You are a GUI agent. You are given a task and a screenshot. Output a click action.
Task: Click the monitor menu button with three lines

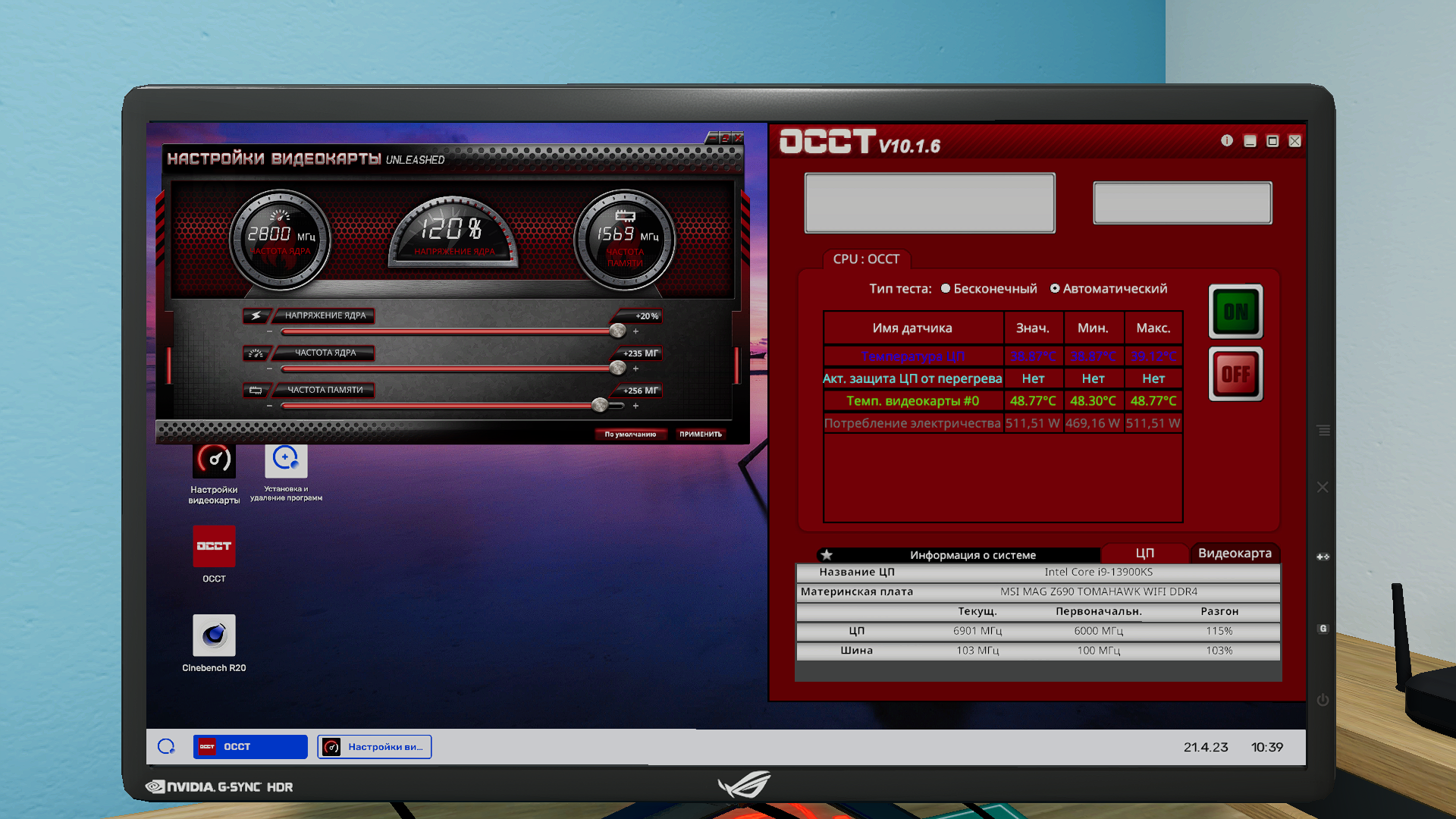[x=1324, y=431]
